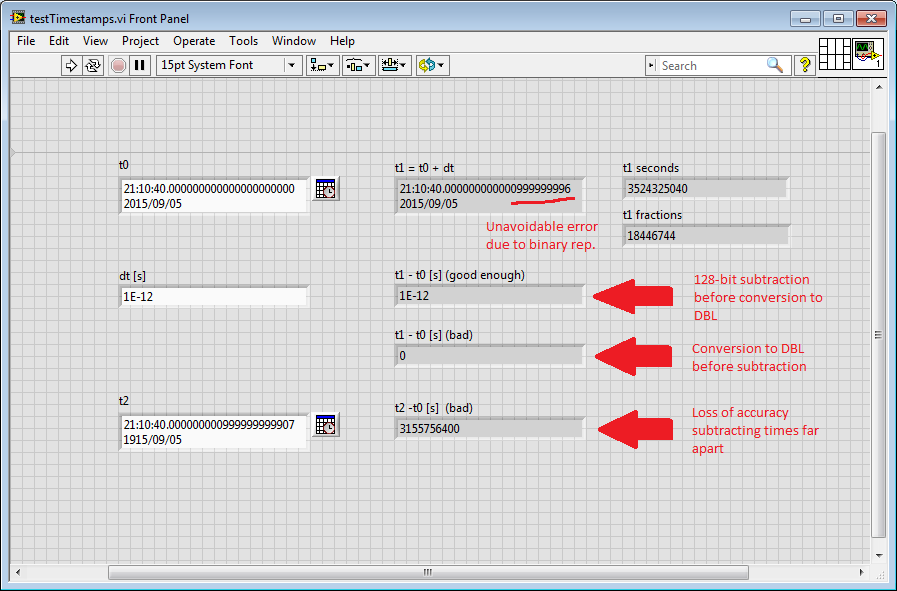Click the 't1 - t0 [s] (bad)' indicator showing 0

(x=490, y=356)
